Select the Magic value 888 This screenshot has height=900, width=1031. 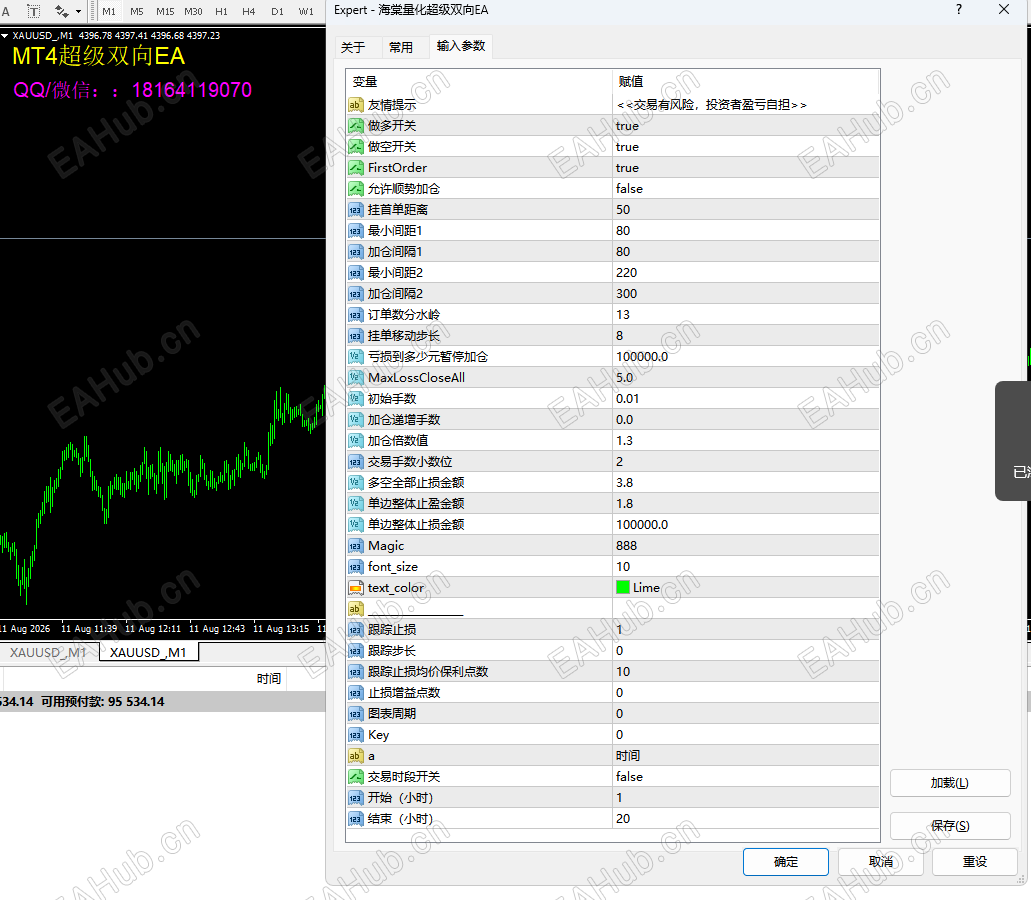click(746, 546)
